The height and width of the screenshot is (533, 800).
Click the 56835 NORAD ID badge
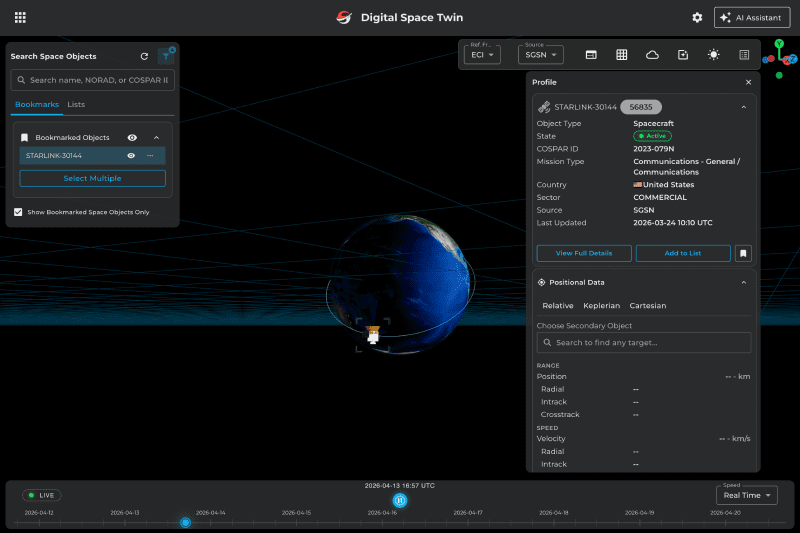click(640, 107)
